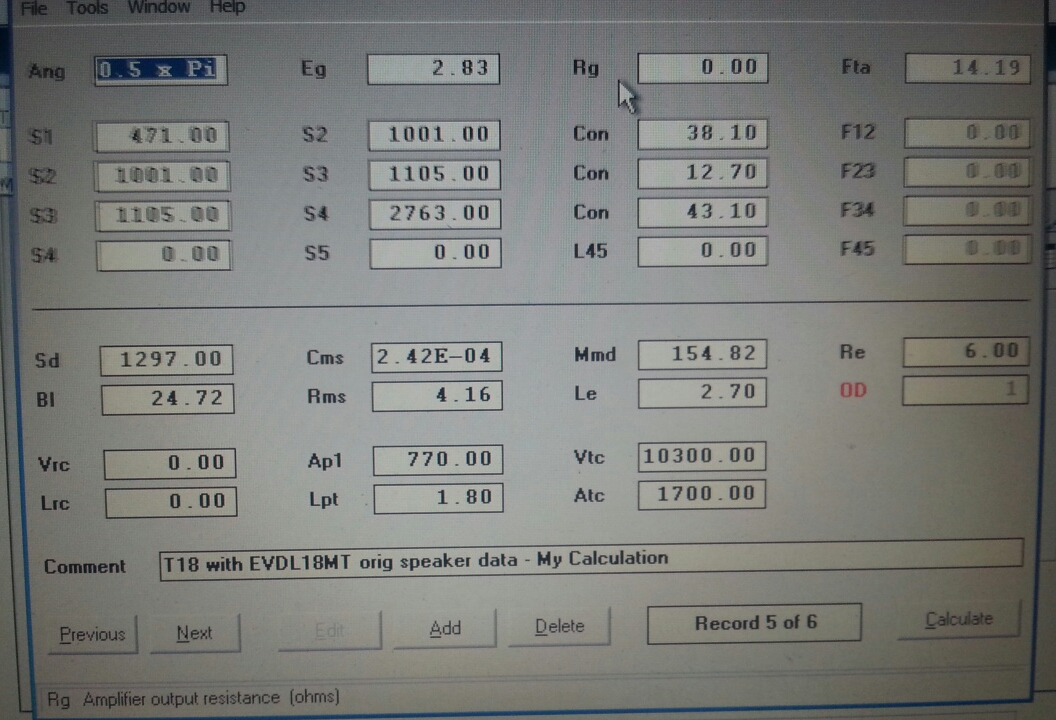Screen dimensions: 1056x720
Task: Edit the Comment text box
Action: (591, 560)
